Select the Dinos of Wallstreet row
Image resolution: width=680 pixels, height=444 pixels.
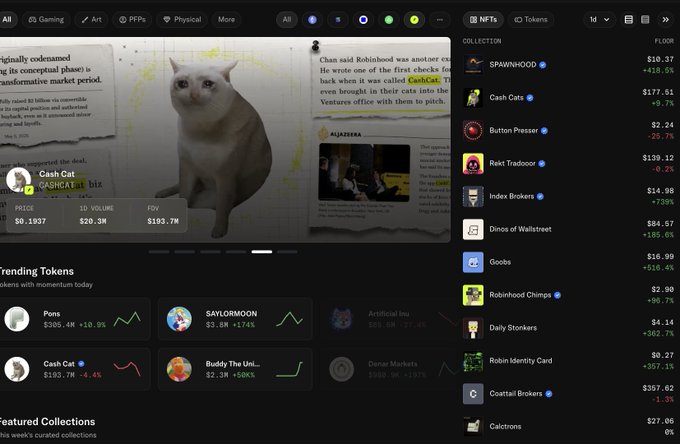tap(568, 229)
